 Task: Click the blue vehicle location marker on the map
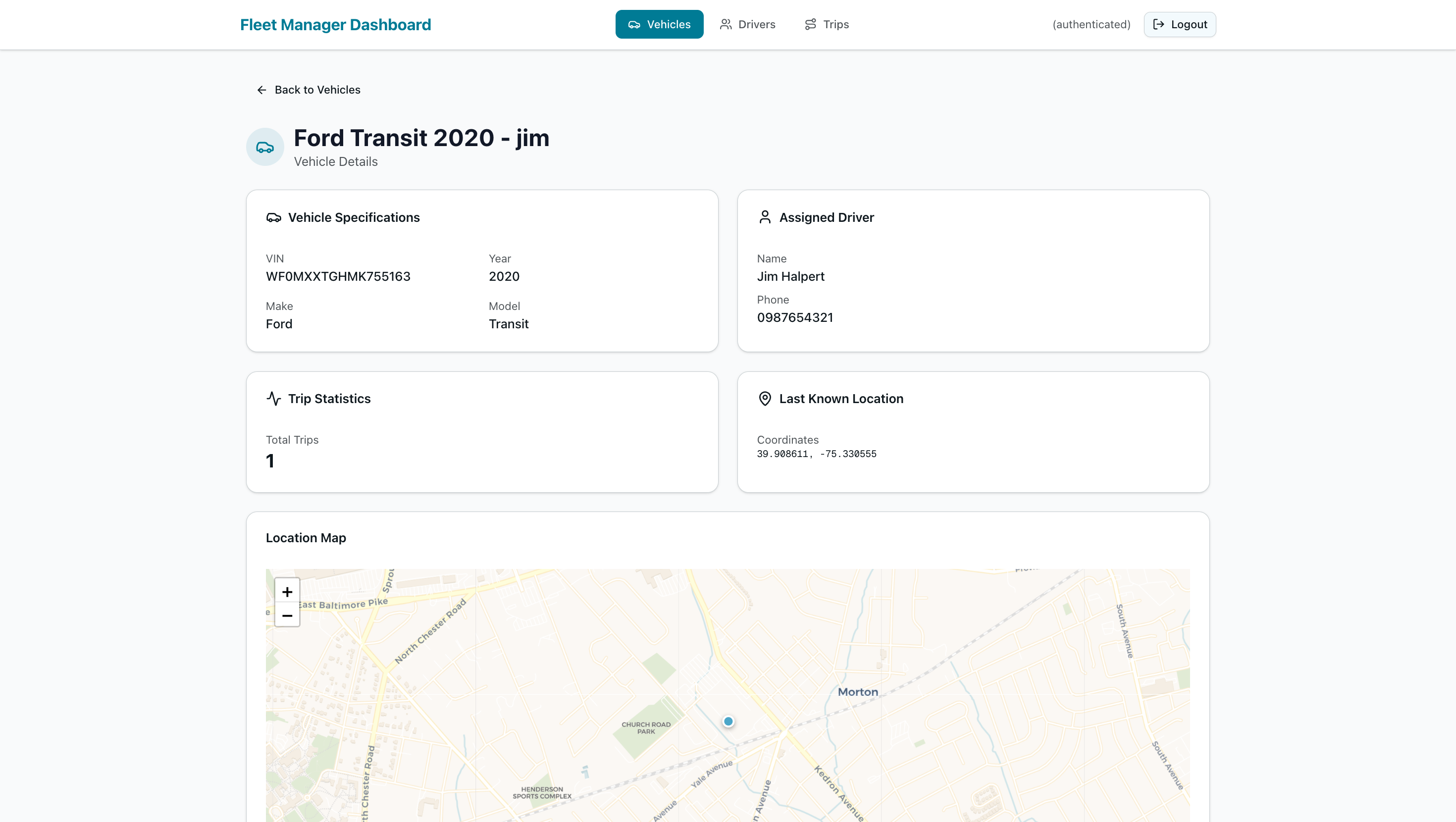pyautogui.click(x=728, y=721)
